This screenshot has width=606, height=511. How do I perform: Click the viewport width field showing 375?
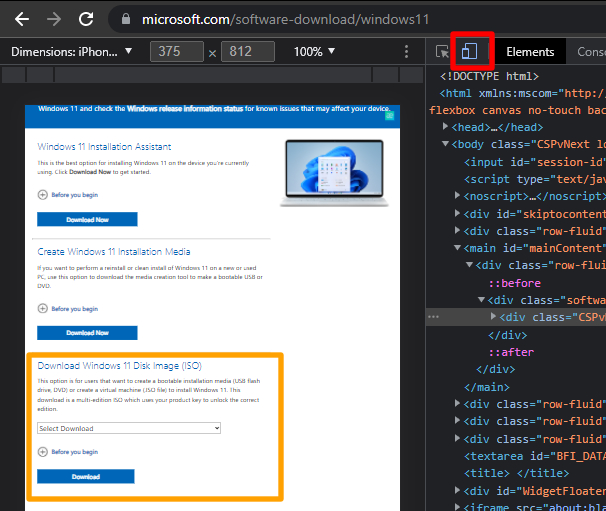click(177, 51)
